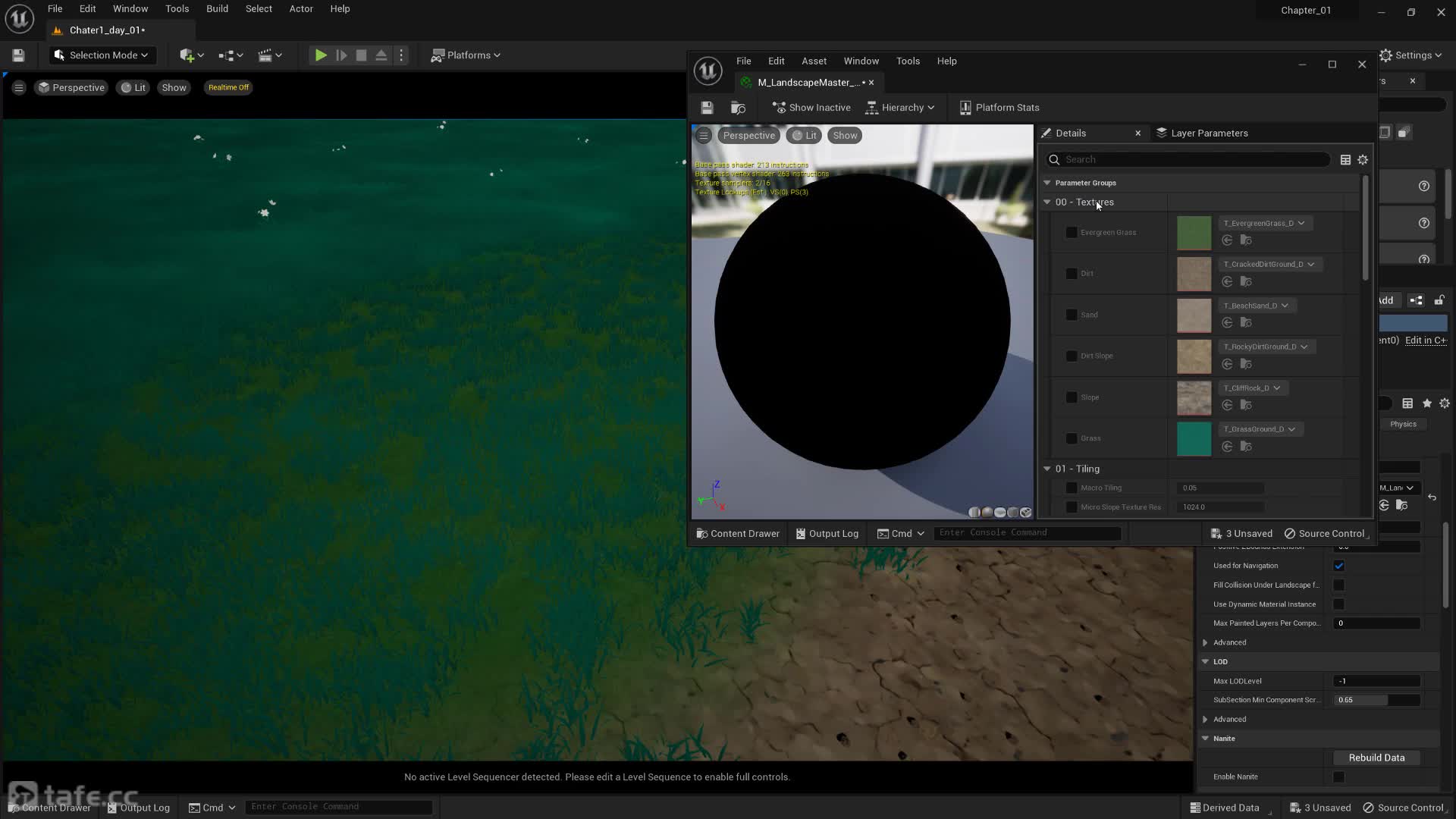
Task: Open T_CliffRock_D texture dropdown
Action: point(1252,388)
